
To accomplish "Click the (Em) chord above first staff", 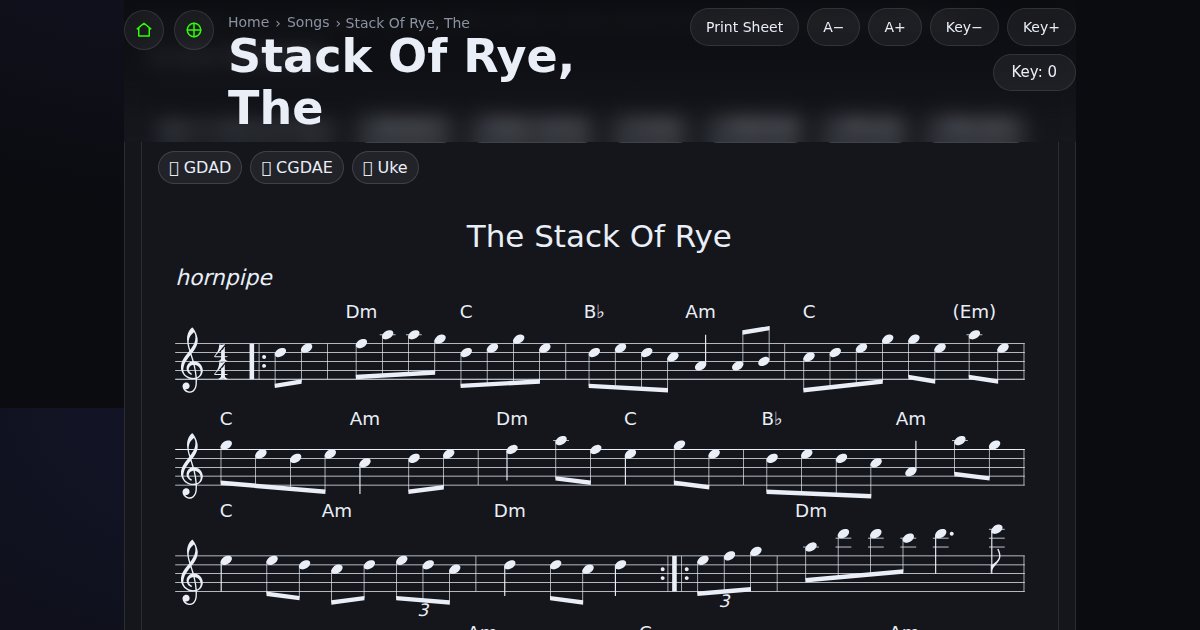I will (974, 312).
